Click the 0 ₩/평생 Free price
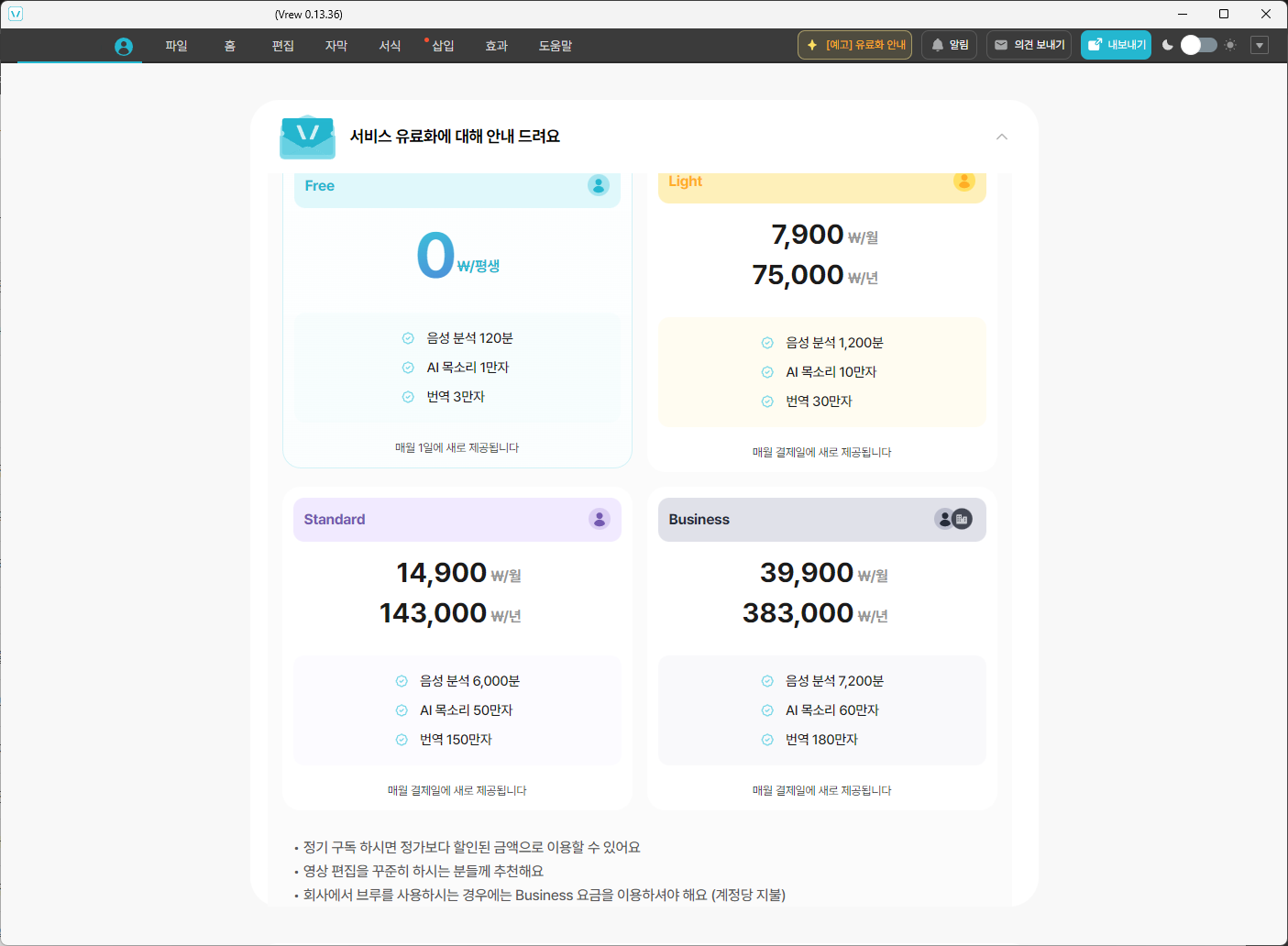1288x946 pixels. (x=457, y=255)
